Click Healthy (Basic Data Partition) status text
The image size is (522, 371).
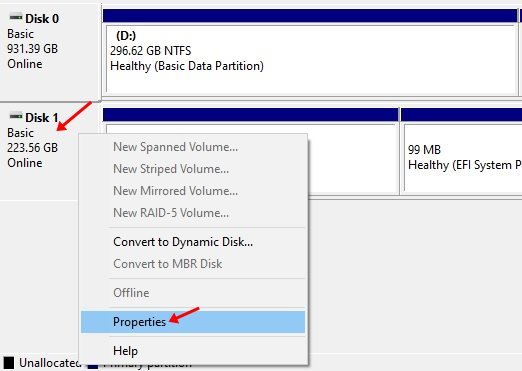click(187, 66)
